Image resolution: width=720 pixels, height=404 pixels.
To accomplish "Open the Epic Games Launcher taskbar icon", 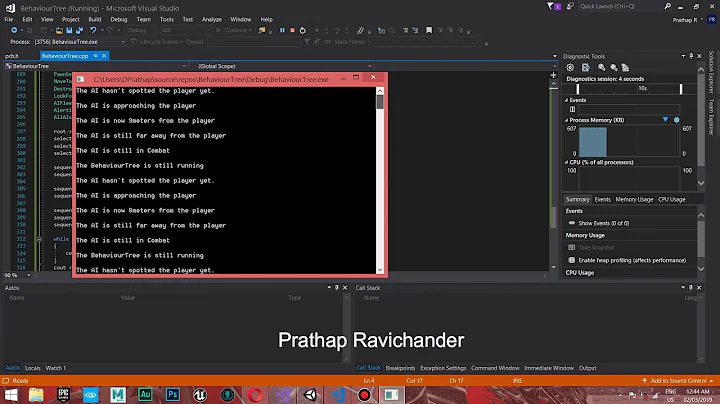I will point(63,395).
